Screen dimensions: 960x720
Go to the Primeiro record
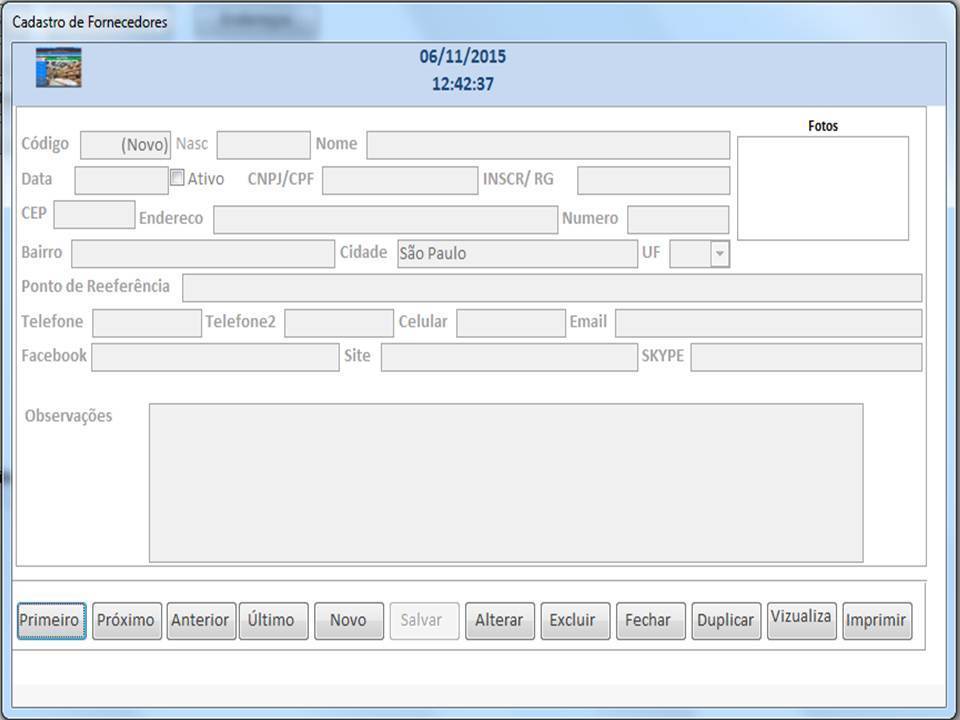(x=50, y=620)
